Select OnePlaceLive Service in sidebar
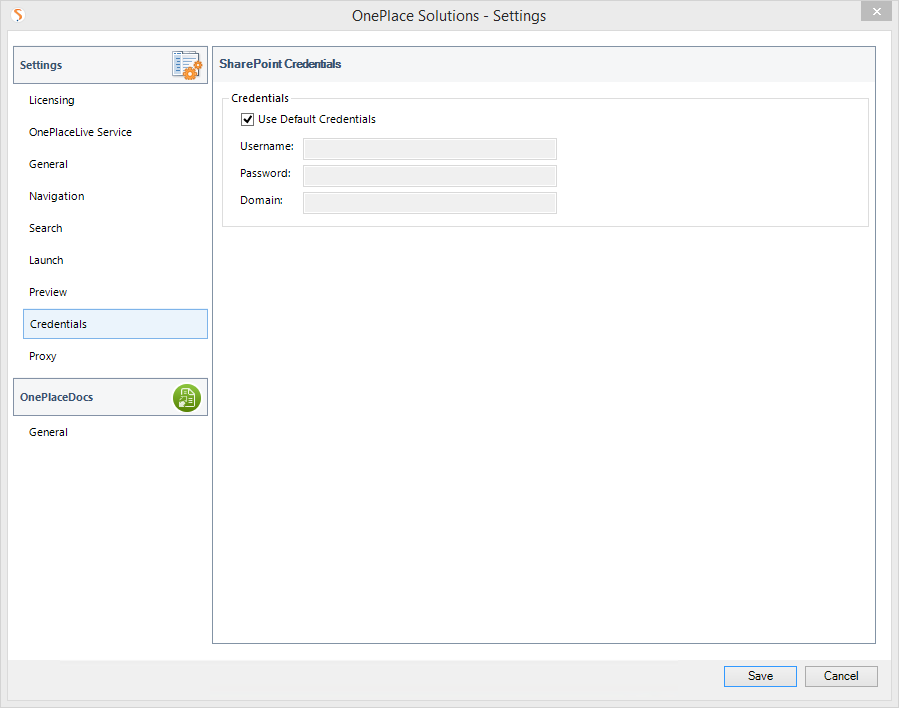 pyautogui.click(x=80, y=132)
